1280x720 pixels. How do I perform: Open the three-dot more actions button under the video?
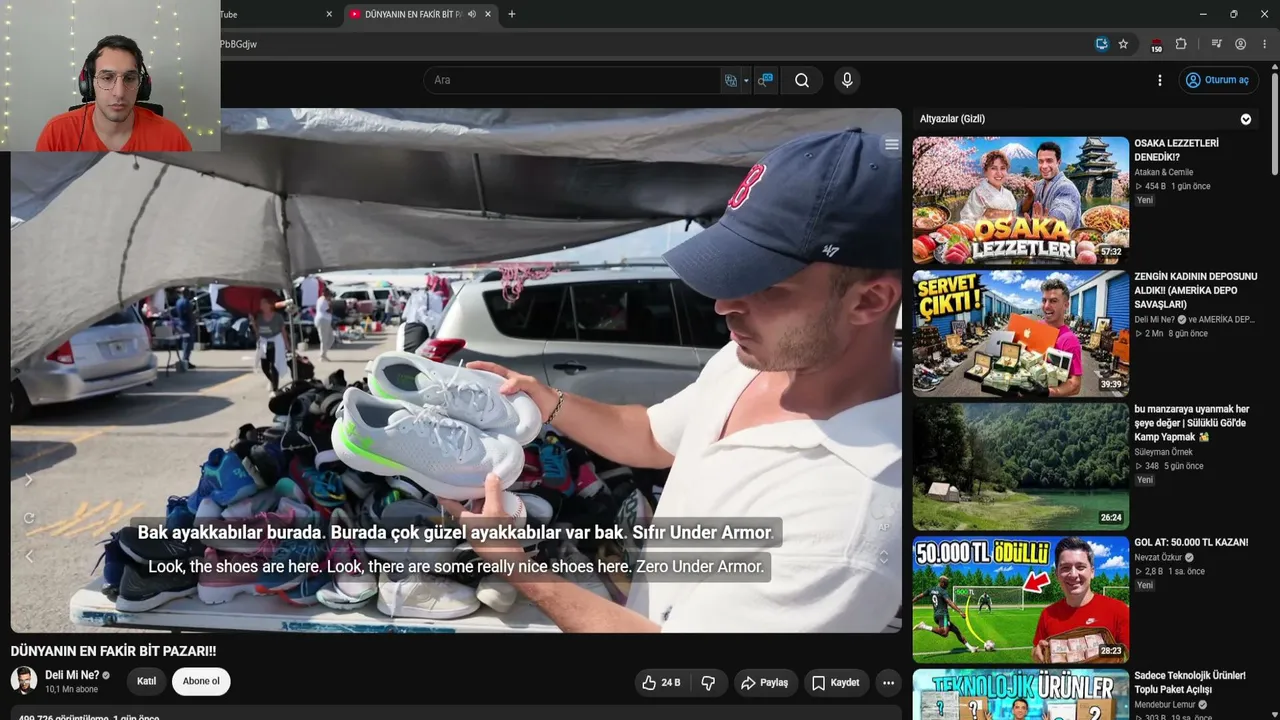point(888,683)
